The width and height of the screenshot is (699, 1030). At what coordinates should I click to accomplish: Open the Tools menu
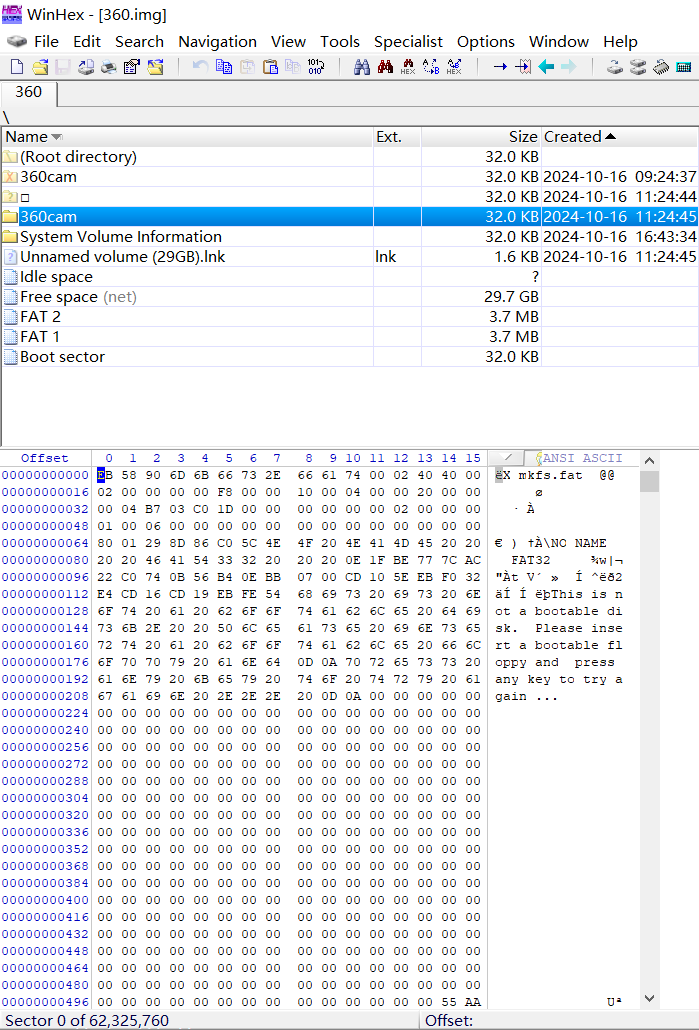[x=340, y=42]
